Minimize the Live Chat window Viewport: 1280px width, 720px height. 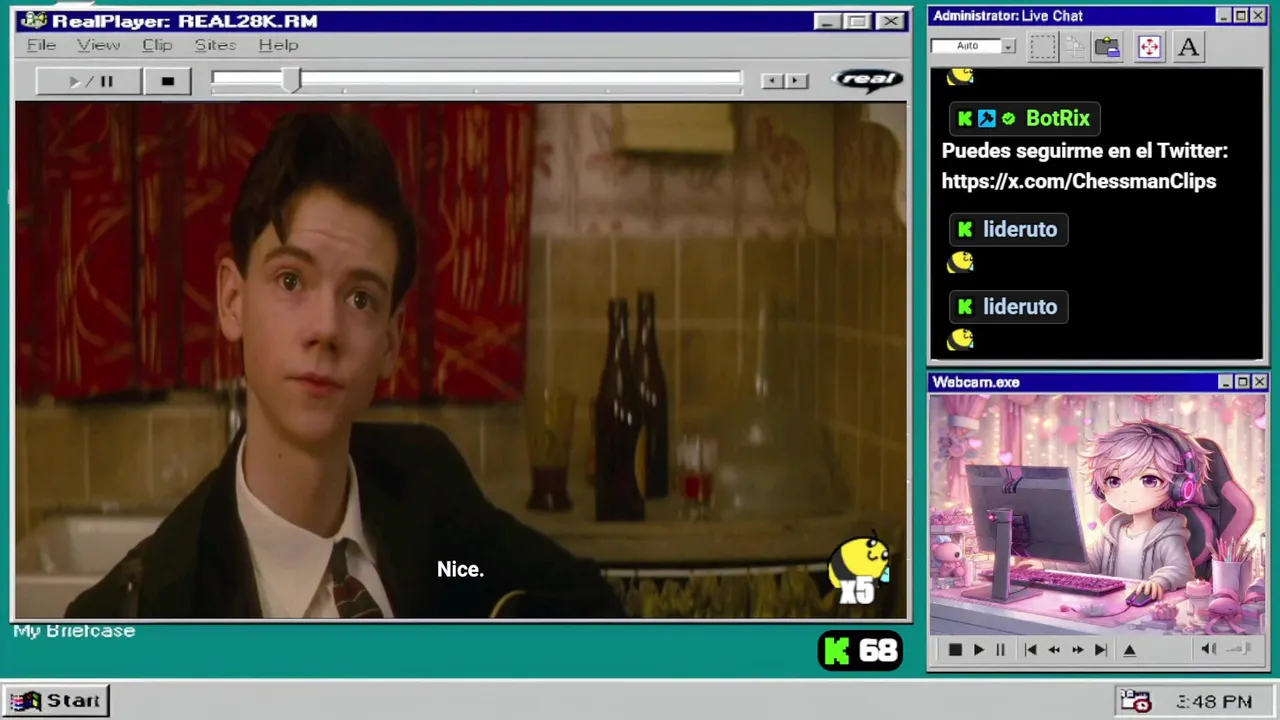[1223, 16]
